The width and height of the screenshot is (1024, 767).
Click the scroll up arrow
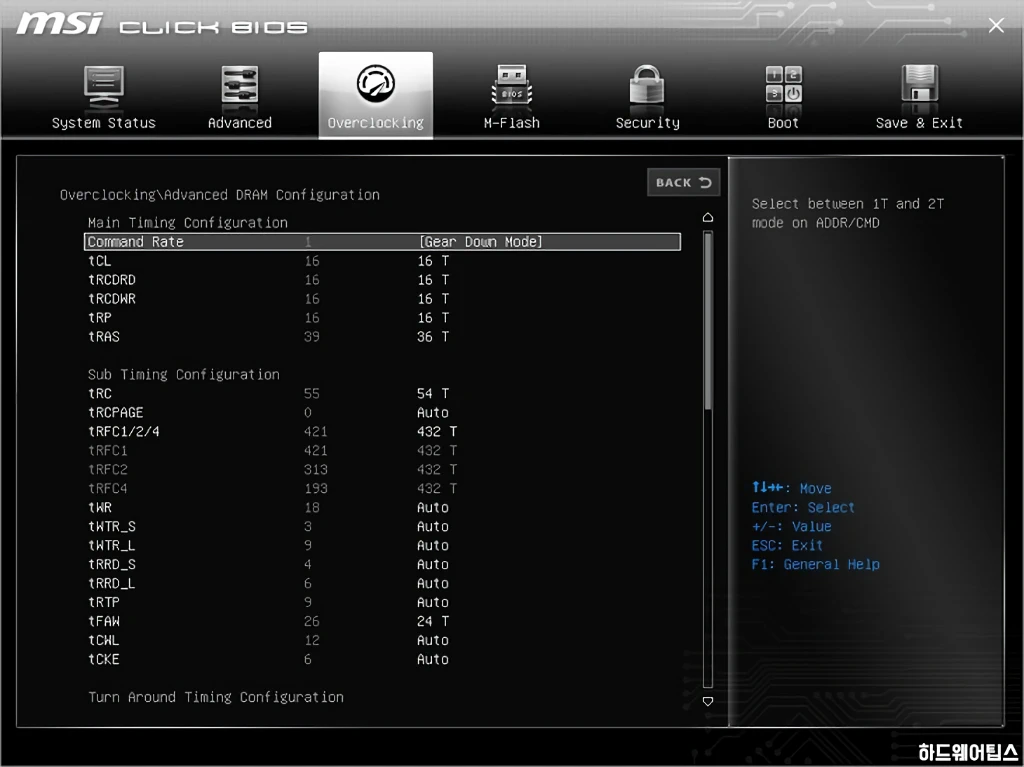(x=708, y=218)
